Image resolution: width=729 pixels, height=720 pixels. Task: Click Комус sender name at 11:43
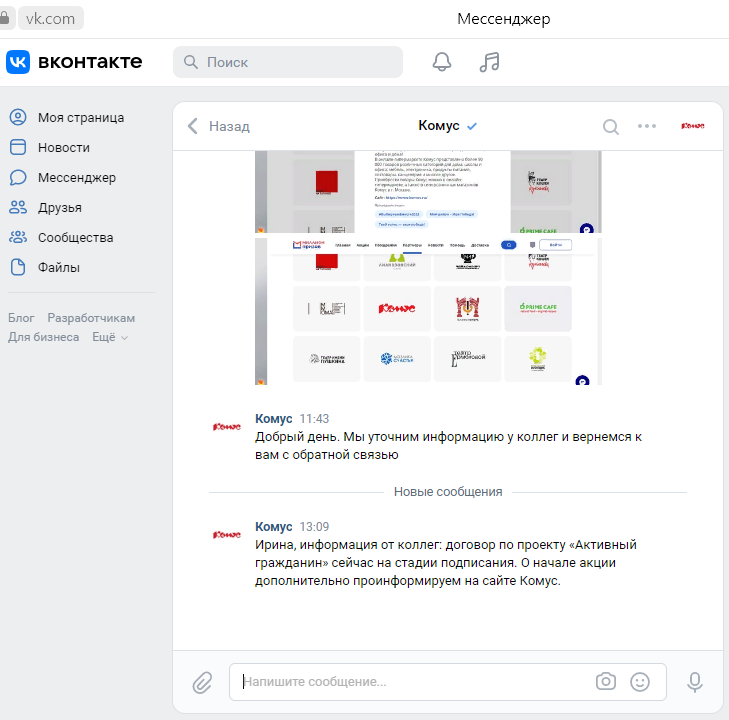(273, 418)
